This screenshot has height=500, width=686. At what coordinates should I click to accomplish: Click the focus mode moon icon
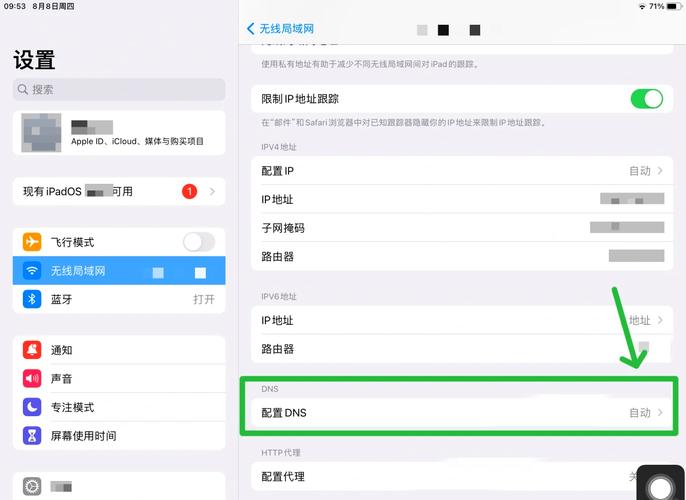click(x=32, y=407)
